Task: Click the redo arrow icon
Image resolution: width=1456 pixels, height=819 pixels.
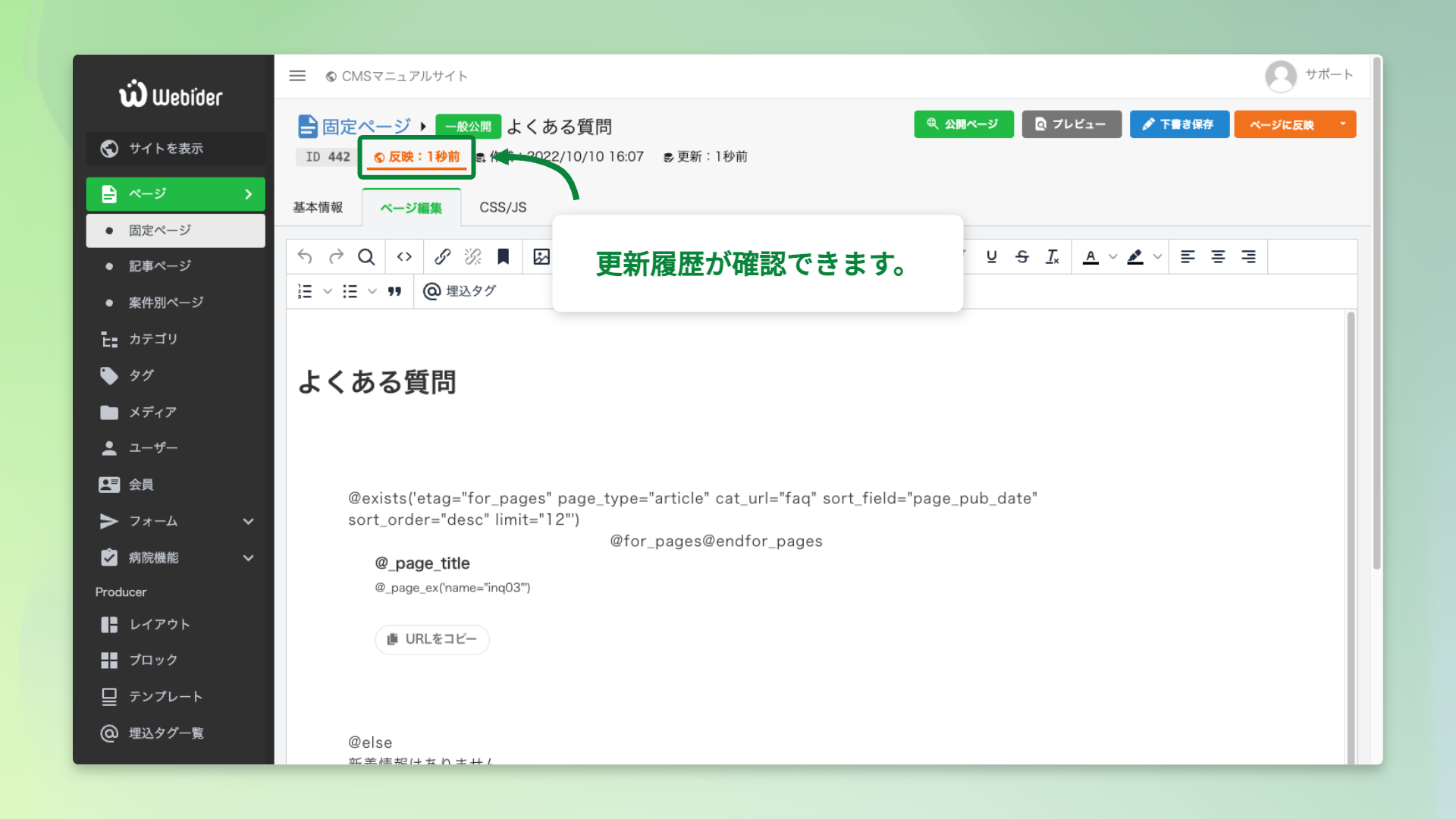Action: coord(336,257)
